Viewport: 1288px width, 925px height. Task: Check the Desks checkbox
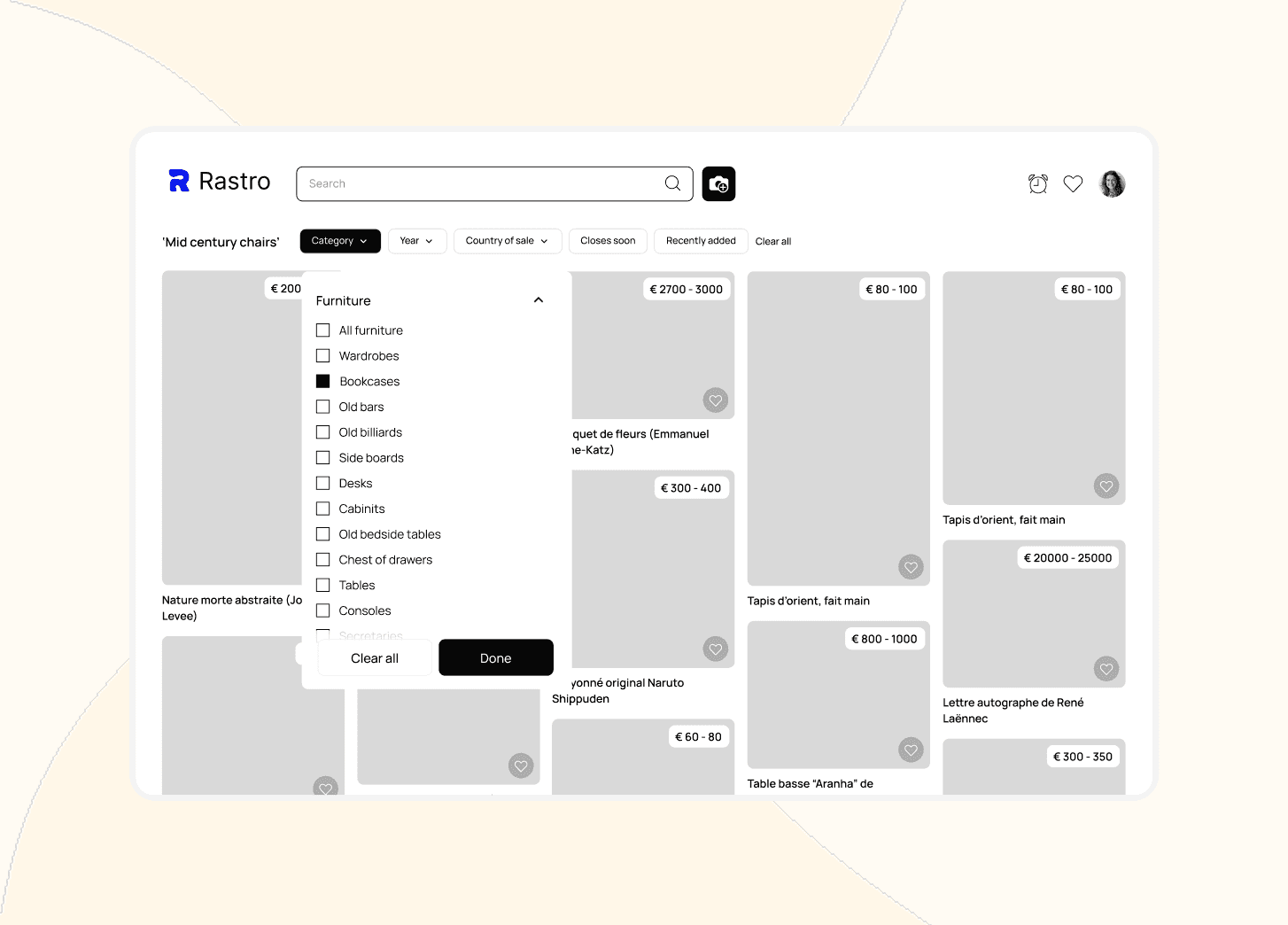323,483
